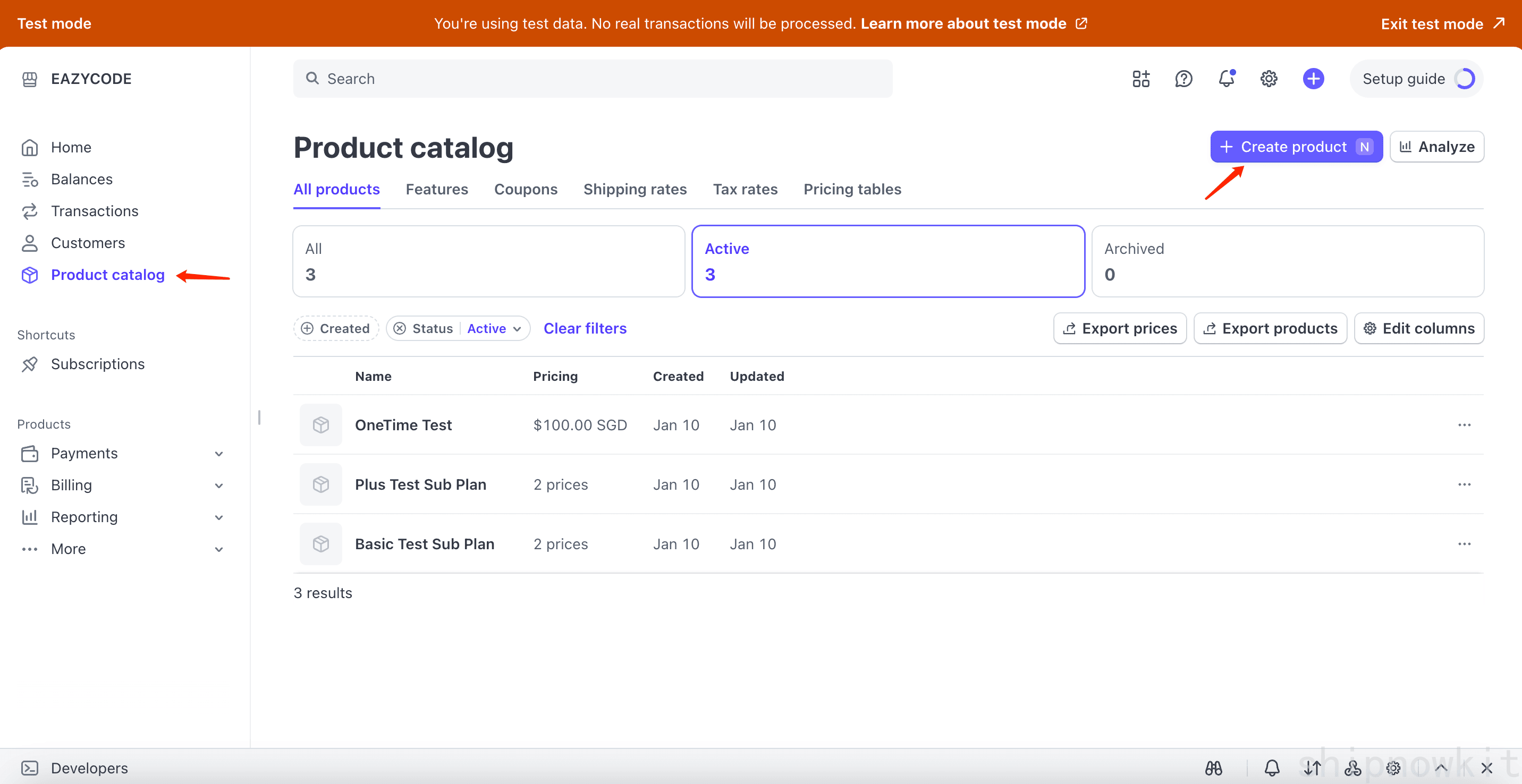This screenshot has height=784, width=1522.
Task: Click the API logs arrows icon at bottom
Action: 1312,768
